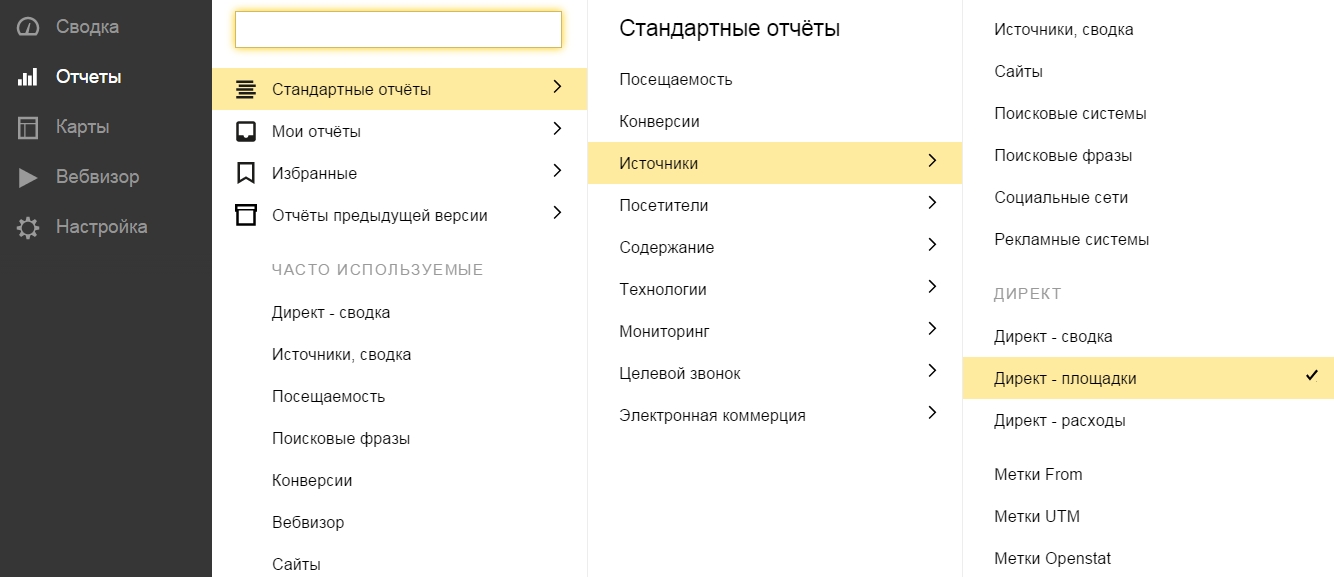The width and height of the screenshot is (1334, 577).
Task: Open the Карты layout icon
Action: [28, 127]
